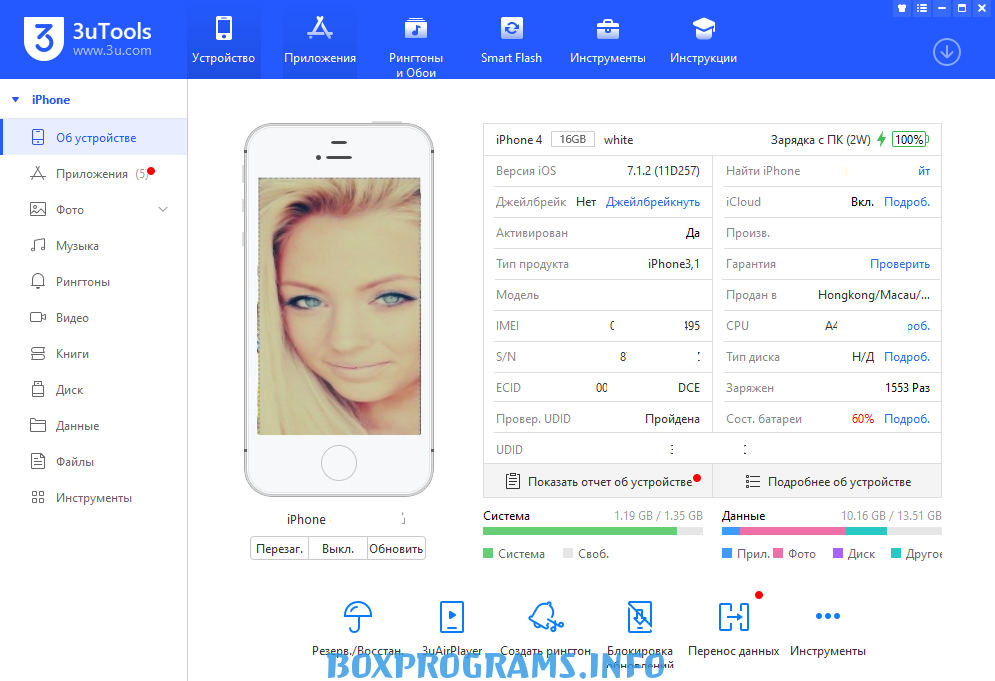Screen dimensions: 995x681
Task: Click the Hongkong/Macau region value
Action: point(874,295)
